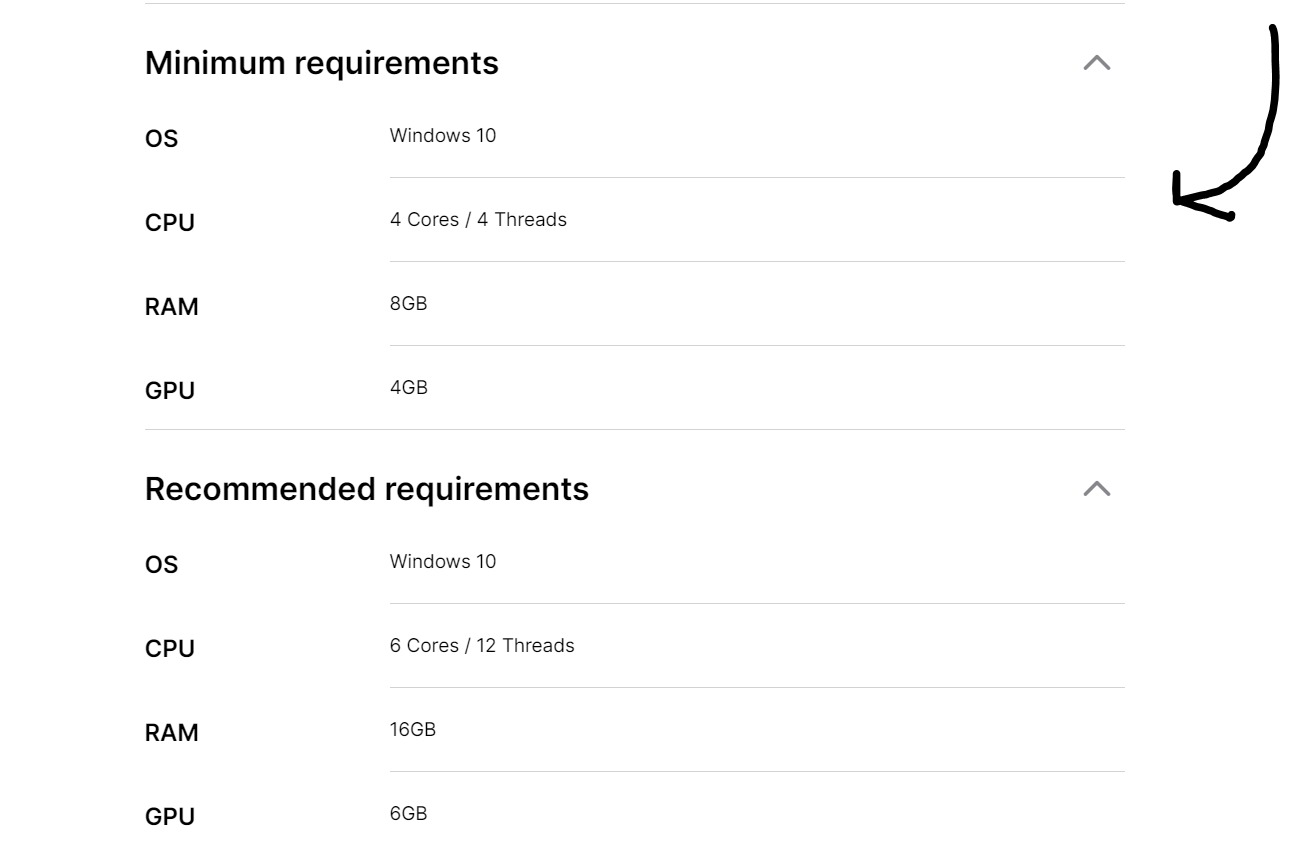Click the 8GB RAM value
The width and height of the screenshot is (1300, 868).
(x=408, y=303)
